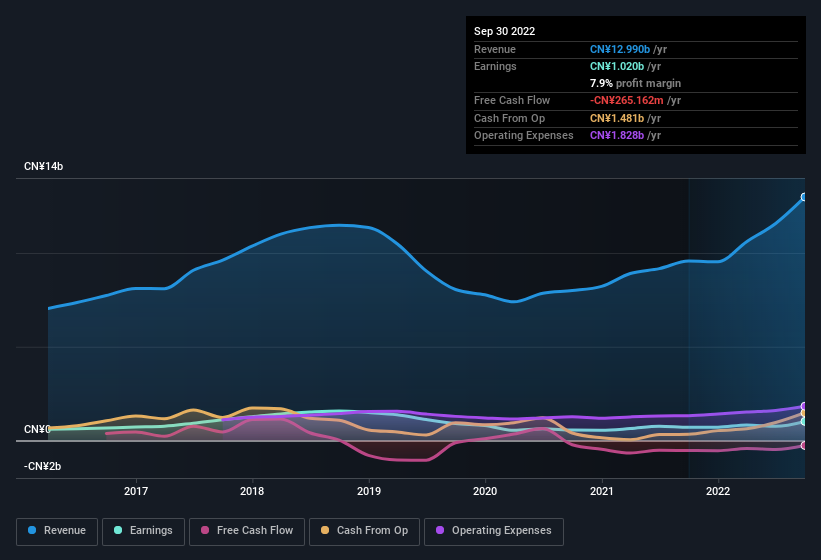Image resolution: width=821 pixels, height=560 pixels.
Task: Toggle the Cash From Op legend button
Action: pyautogui.click(x=364, y=531)
